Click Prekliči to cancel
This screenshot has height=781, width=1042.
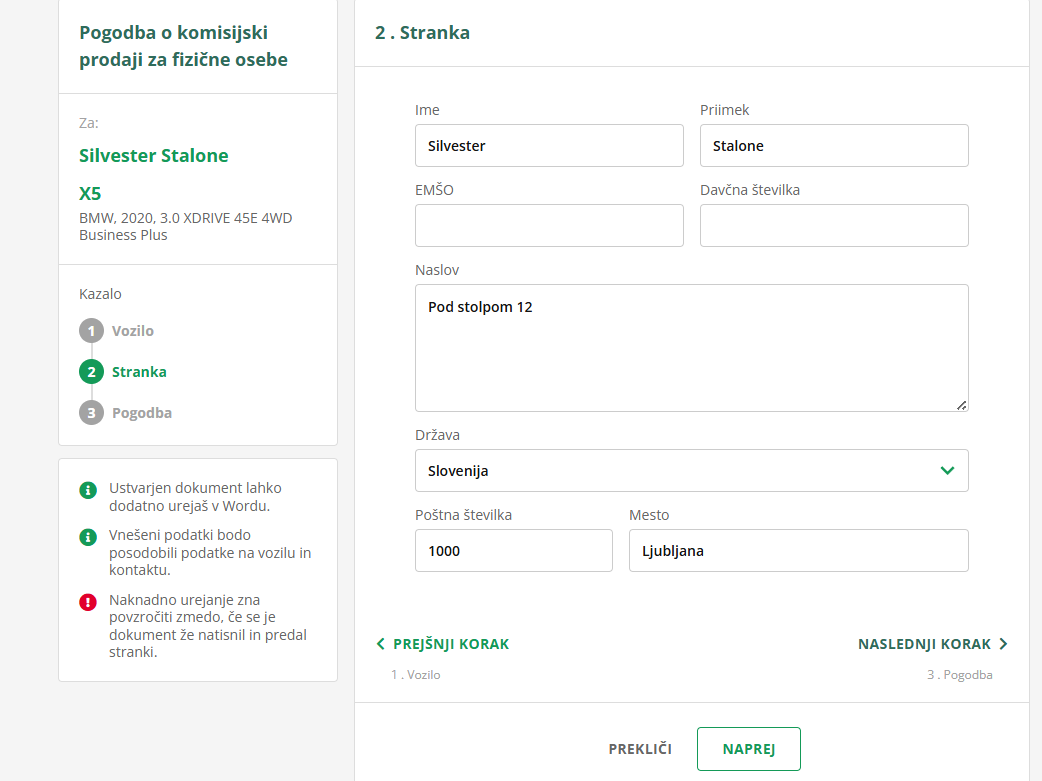click(640, 749)
